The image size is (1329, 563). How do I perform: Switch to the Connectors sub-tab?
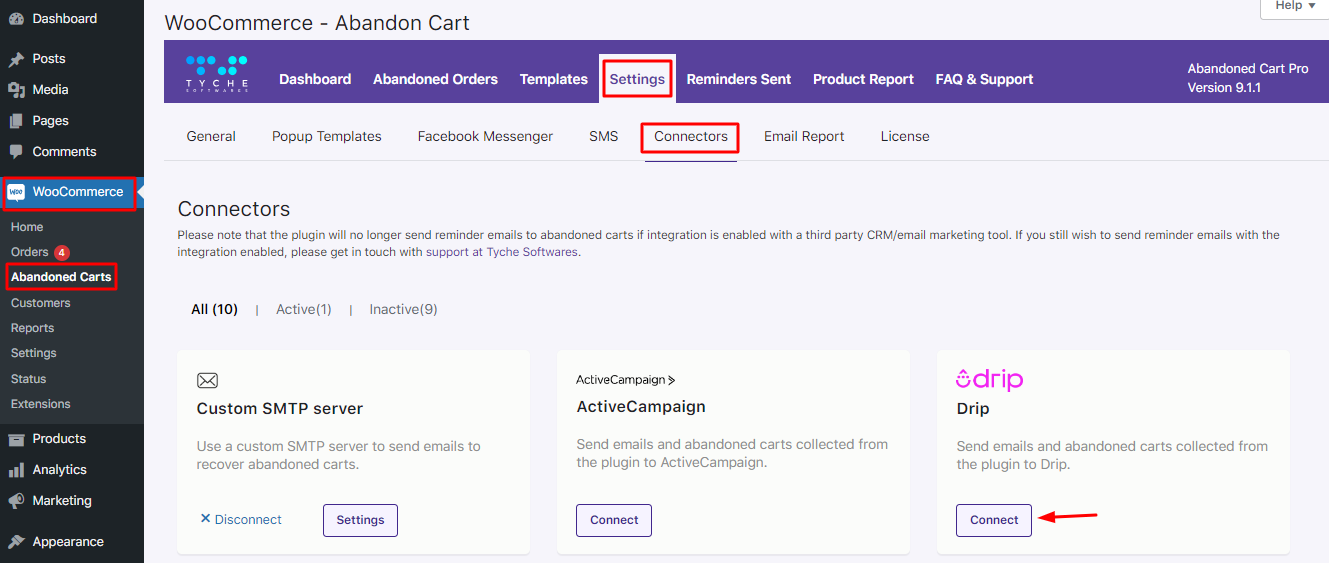691,137
